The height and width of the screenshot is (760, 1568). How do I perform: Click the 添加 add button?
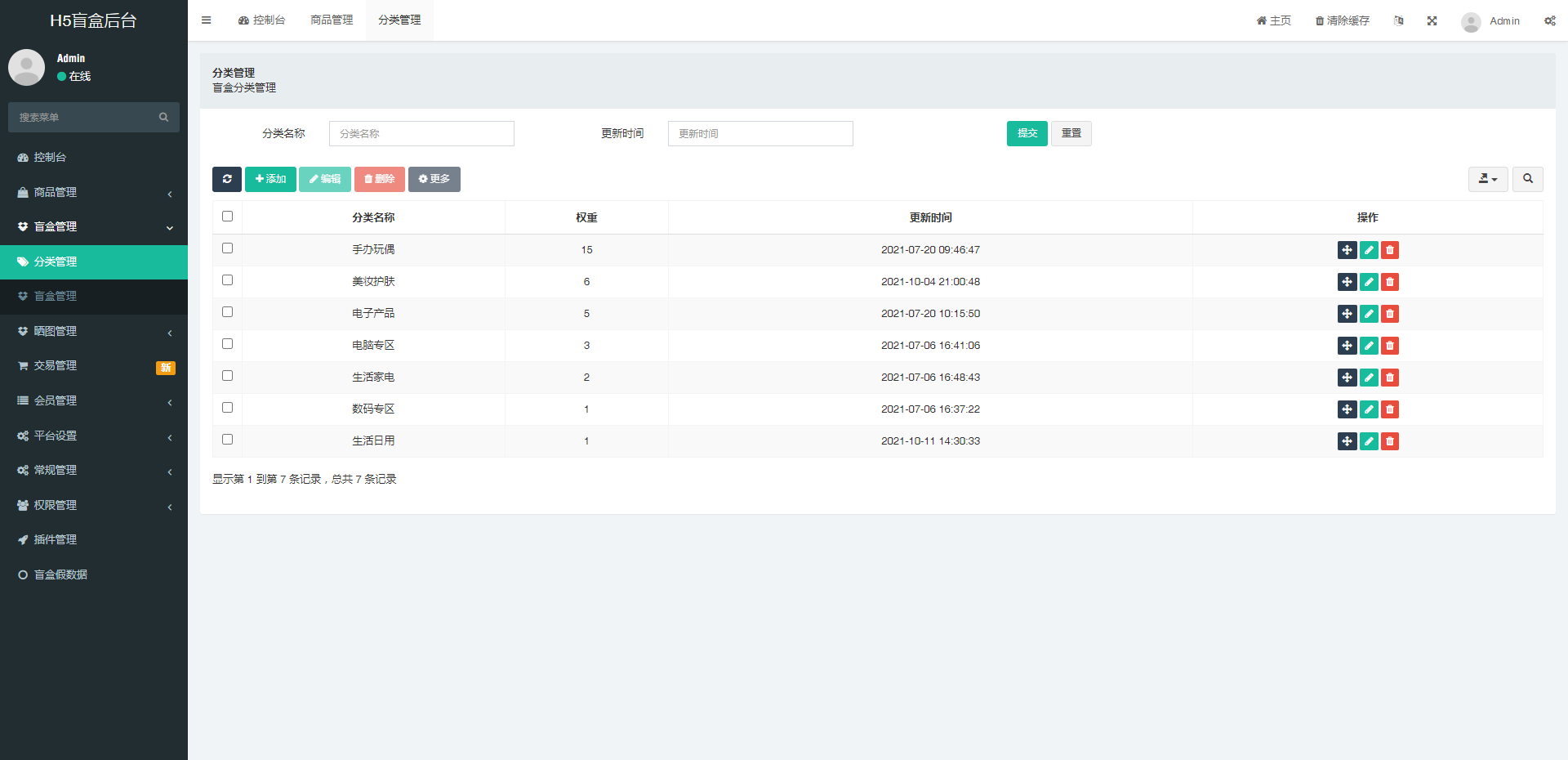pos(270,179)
